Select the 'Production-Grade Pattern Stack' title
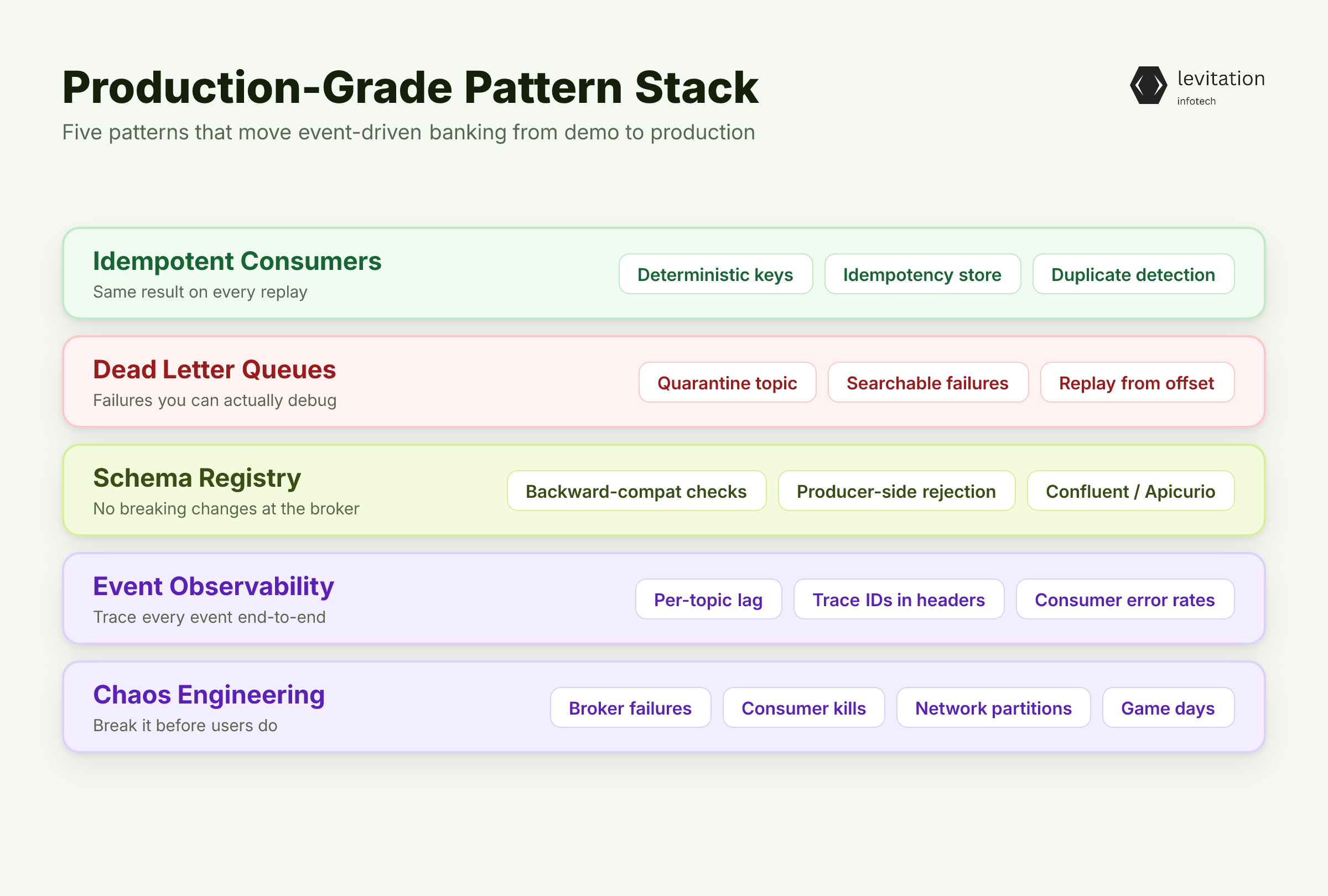The image size is (1328, 896). (x=409, y=87)
